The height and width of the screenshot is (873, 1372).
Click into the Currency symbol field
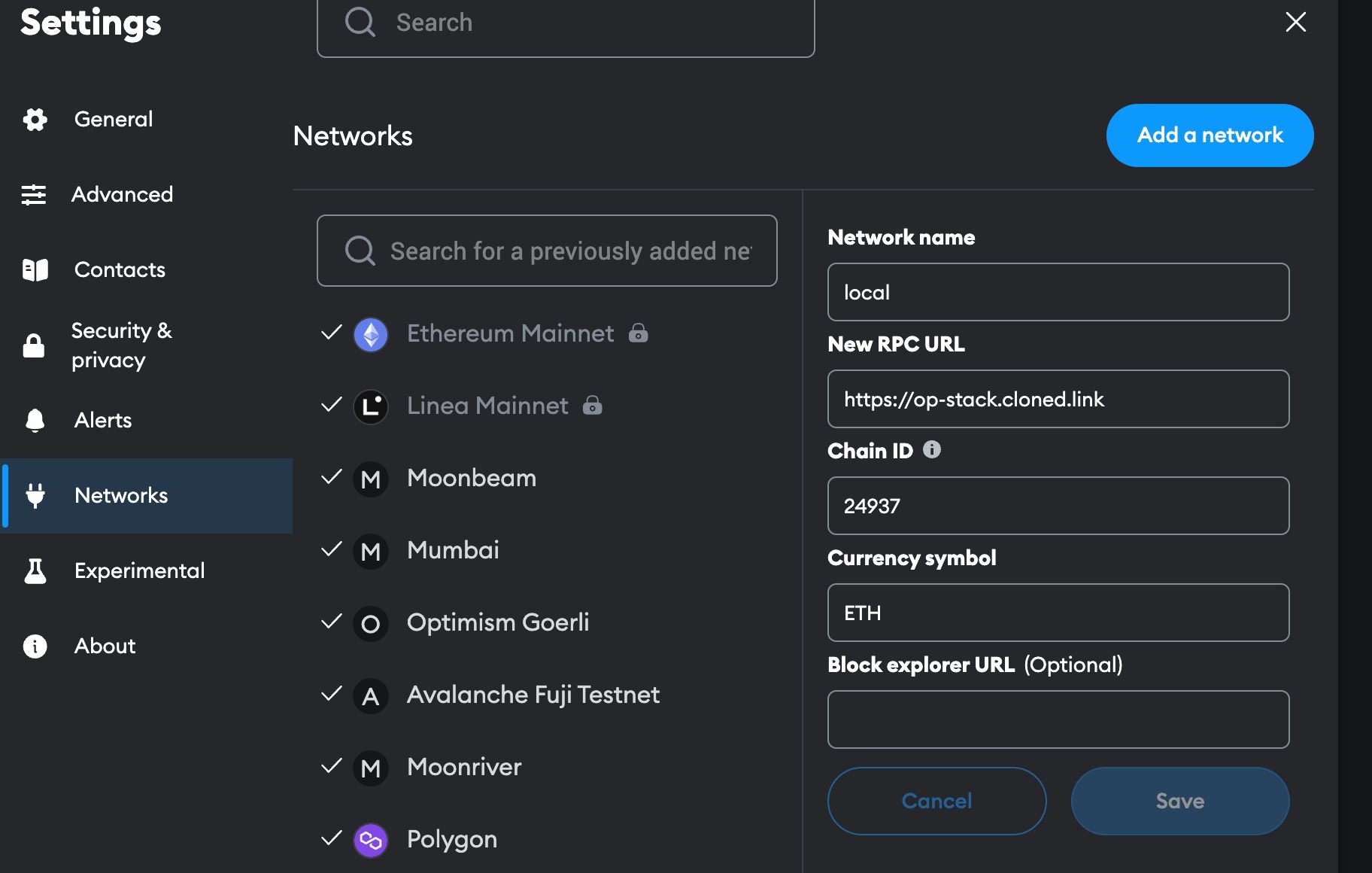tap(1058, 613)
